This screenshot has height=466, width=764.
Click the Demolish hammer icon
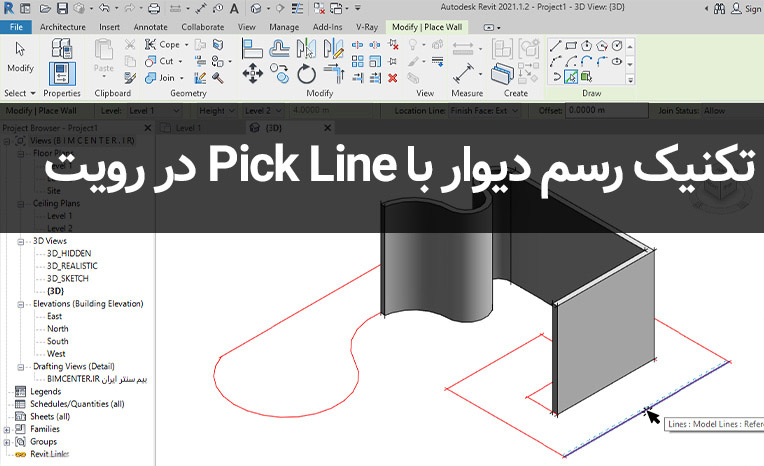click(x=218, y=78)
